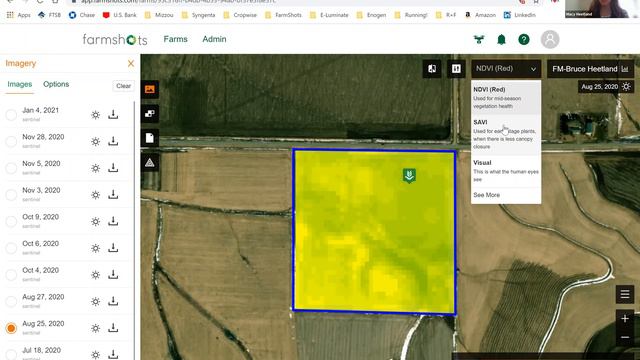The image size is (640, 360).
Task: Click the FM-Bruce Heetland field label
Action: click(x=584, y=69)
